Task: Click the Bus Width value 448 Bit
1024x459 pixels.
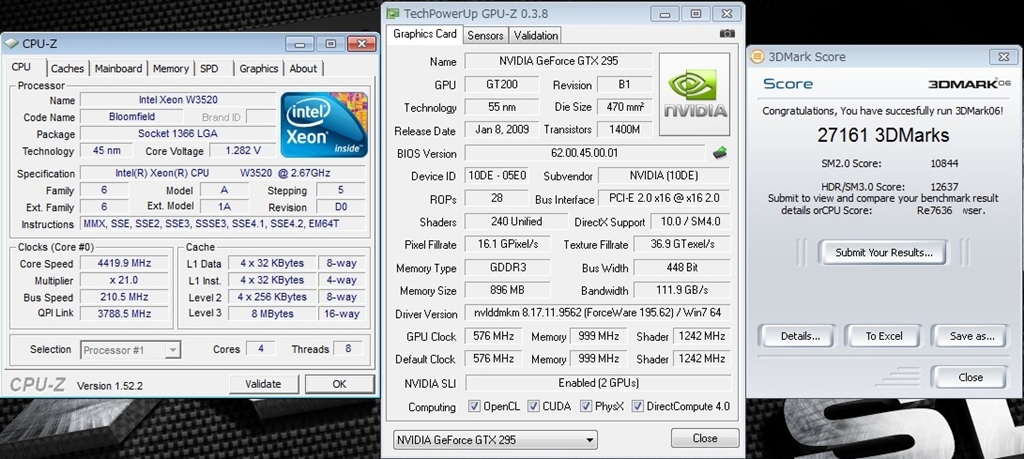Action: pos(682,268)
